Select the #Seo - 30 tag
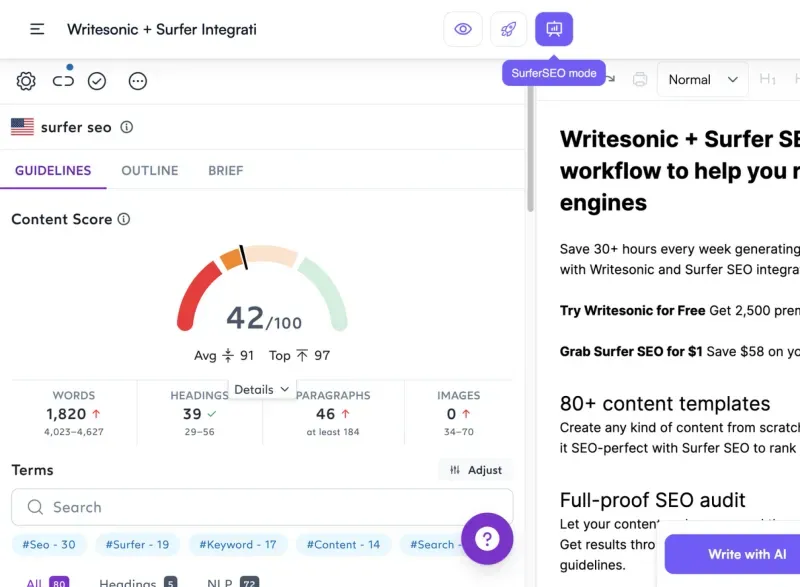The image size is (800, 587). tap(49, 544)
